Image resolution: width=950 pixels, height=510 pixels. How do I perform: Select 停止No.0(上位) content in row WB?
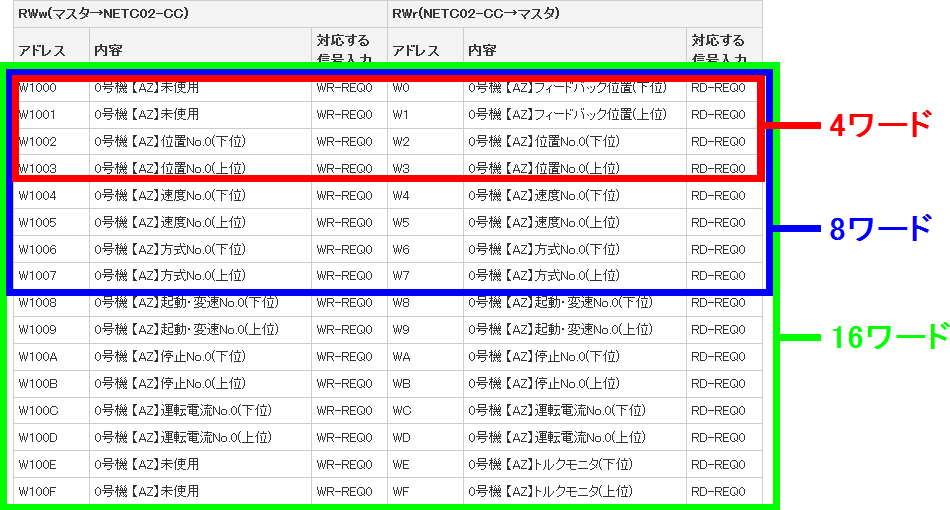click(x=574, y=384)
